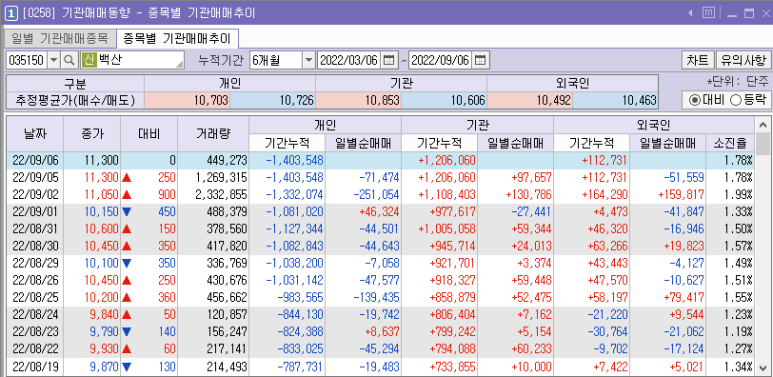Click the 1.99% exhaustion rate cell
This screenshot has height=377, width=773.
click(739, 195)
